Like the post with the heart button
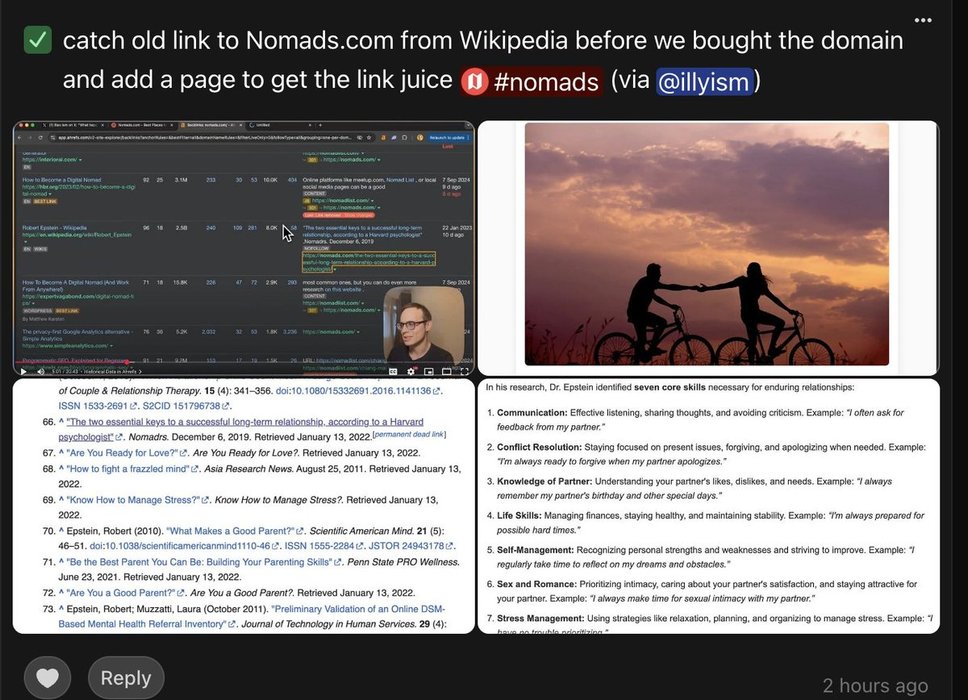The width and height of the screenshot is (968, 700). click(48, 678)
